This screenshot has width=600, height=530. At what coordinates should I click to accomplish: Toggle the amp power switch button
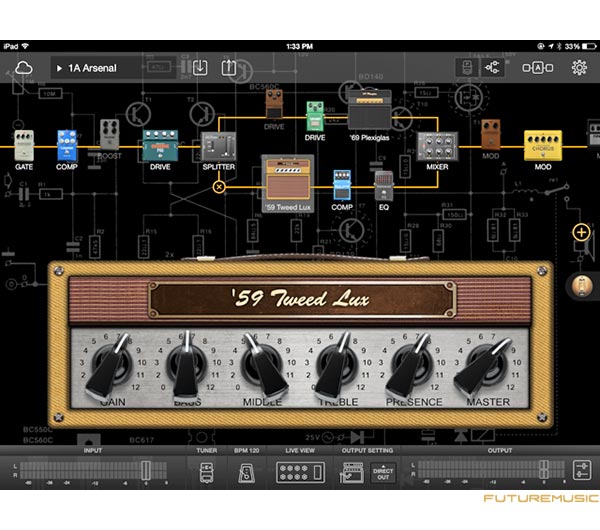[x=582, y=286]
